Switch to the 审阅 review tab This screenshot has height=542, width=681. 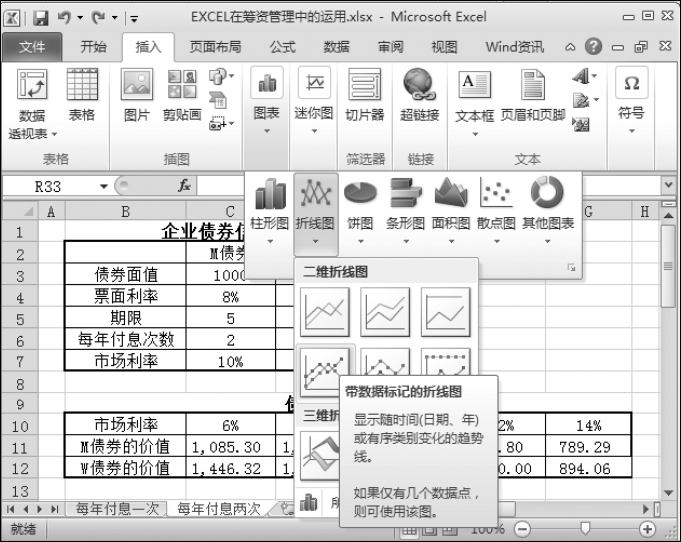click(x=390, y=46)
